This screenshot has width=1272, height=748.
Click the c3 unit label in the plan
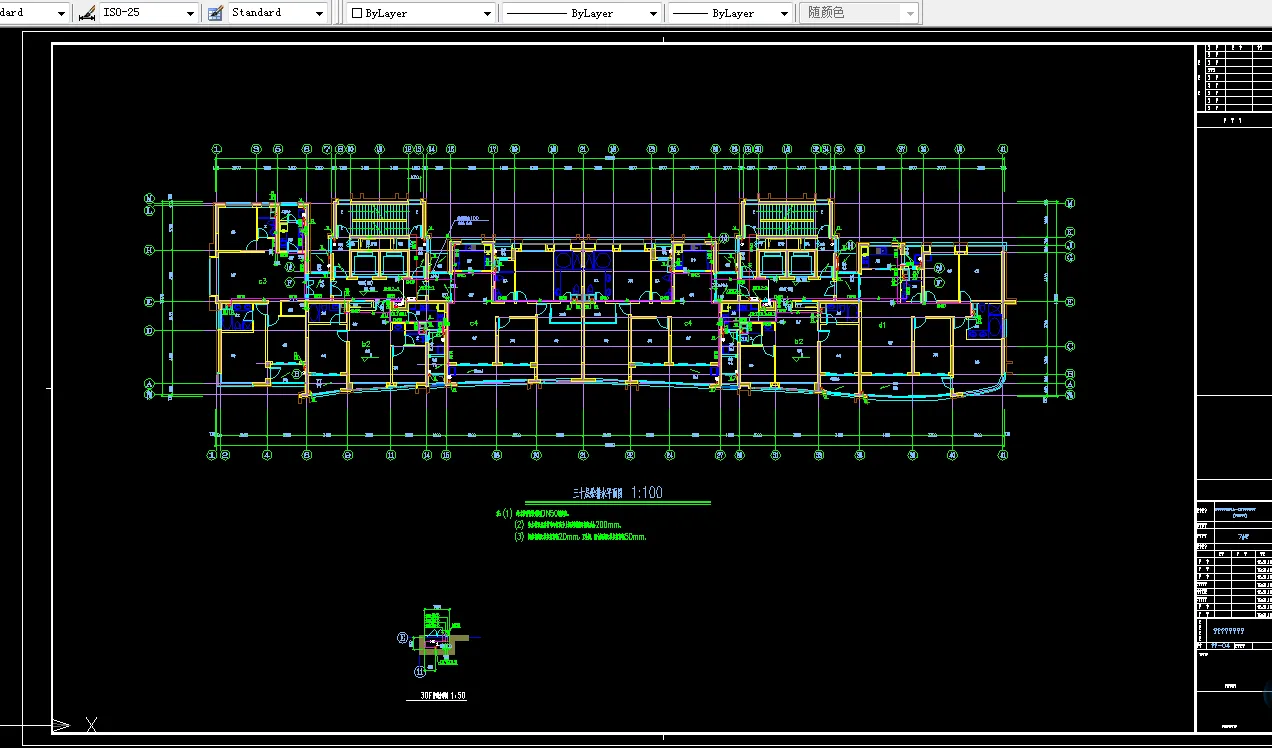(x=263, y=282)
